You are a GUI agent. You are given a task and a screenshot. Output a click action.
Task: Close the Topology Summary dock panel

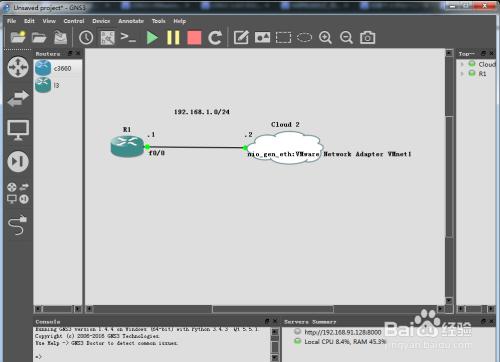492,53
